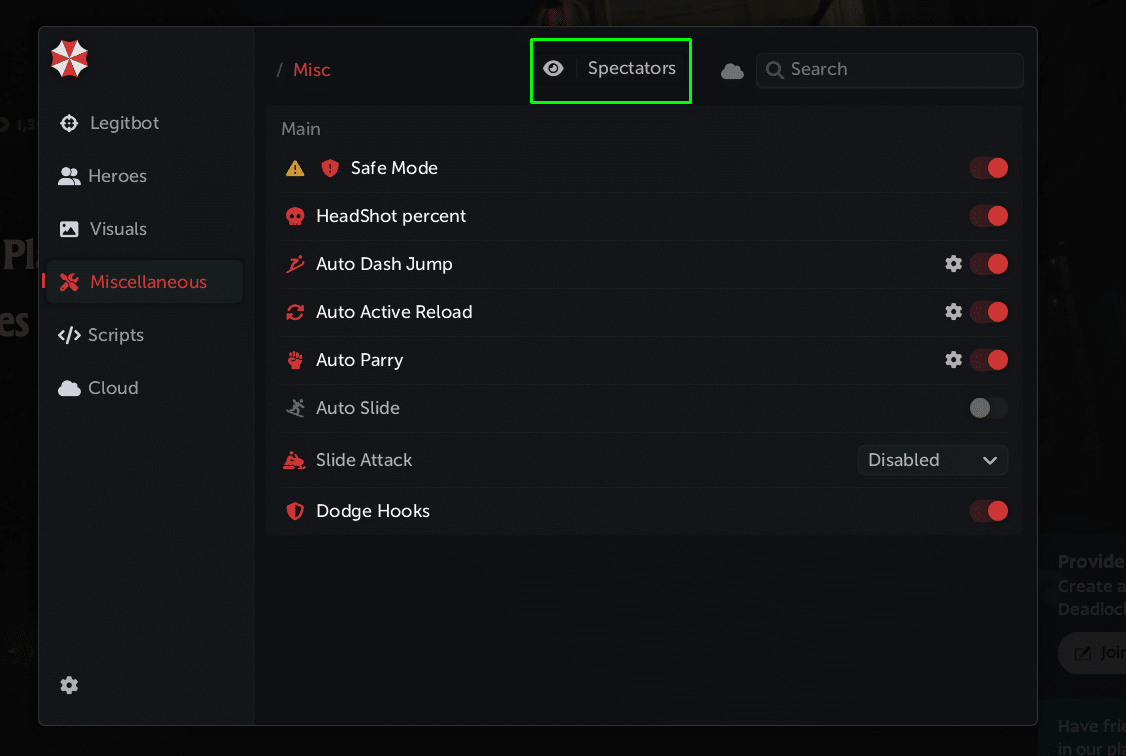Image resolution: width=1126 pixels, height=756 pixels.
Task: Open the bottom-left settings gear
Action: tap(69, 685)
